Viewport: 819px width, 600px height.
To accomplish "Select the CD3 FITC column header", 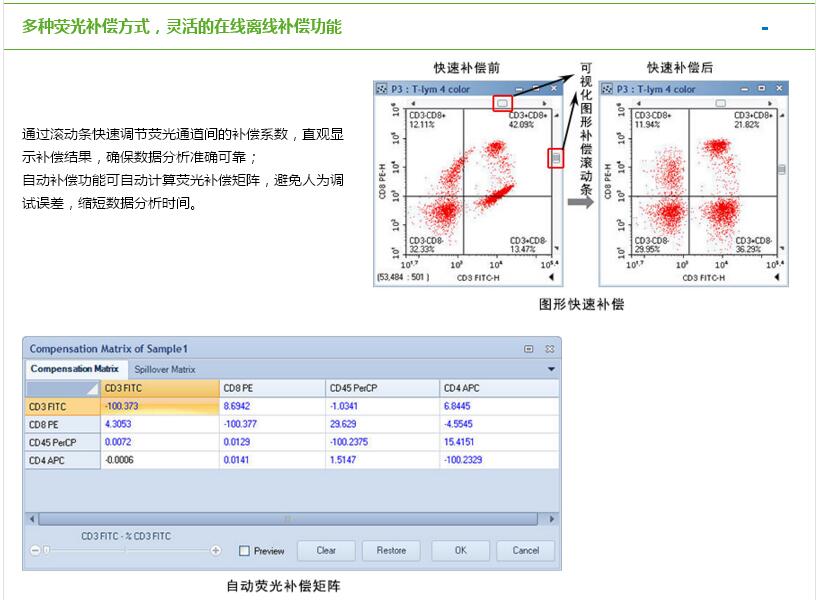I will coord(160,389).
